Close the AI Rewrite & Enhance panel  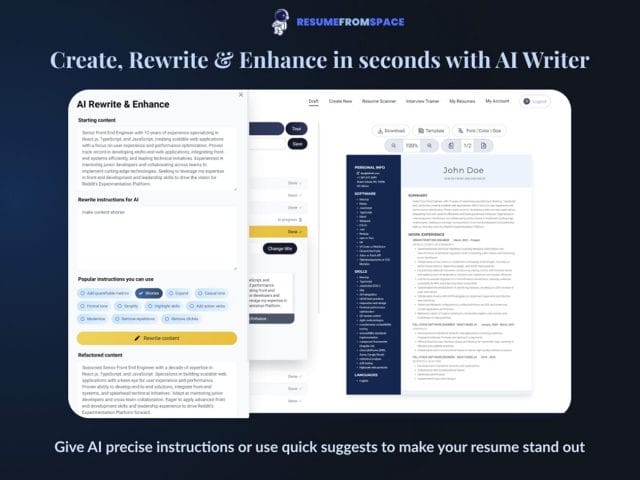click(241, 93)
